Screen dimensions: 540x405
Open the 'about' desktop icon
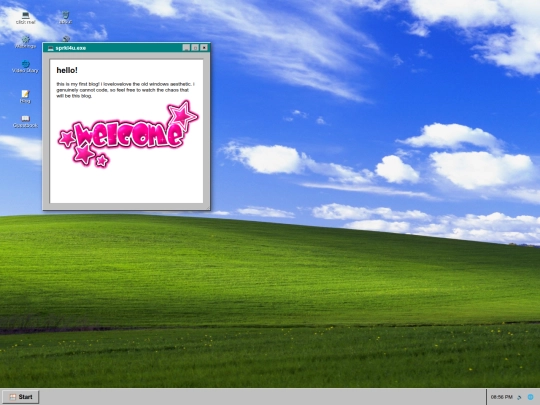point(65,18)
